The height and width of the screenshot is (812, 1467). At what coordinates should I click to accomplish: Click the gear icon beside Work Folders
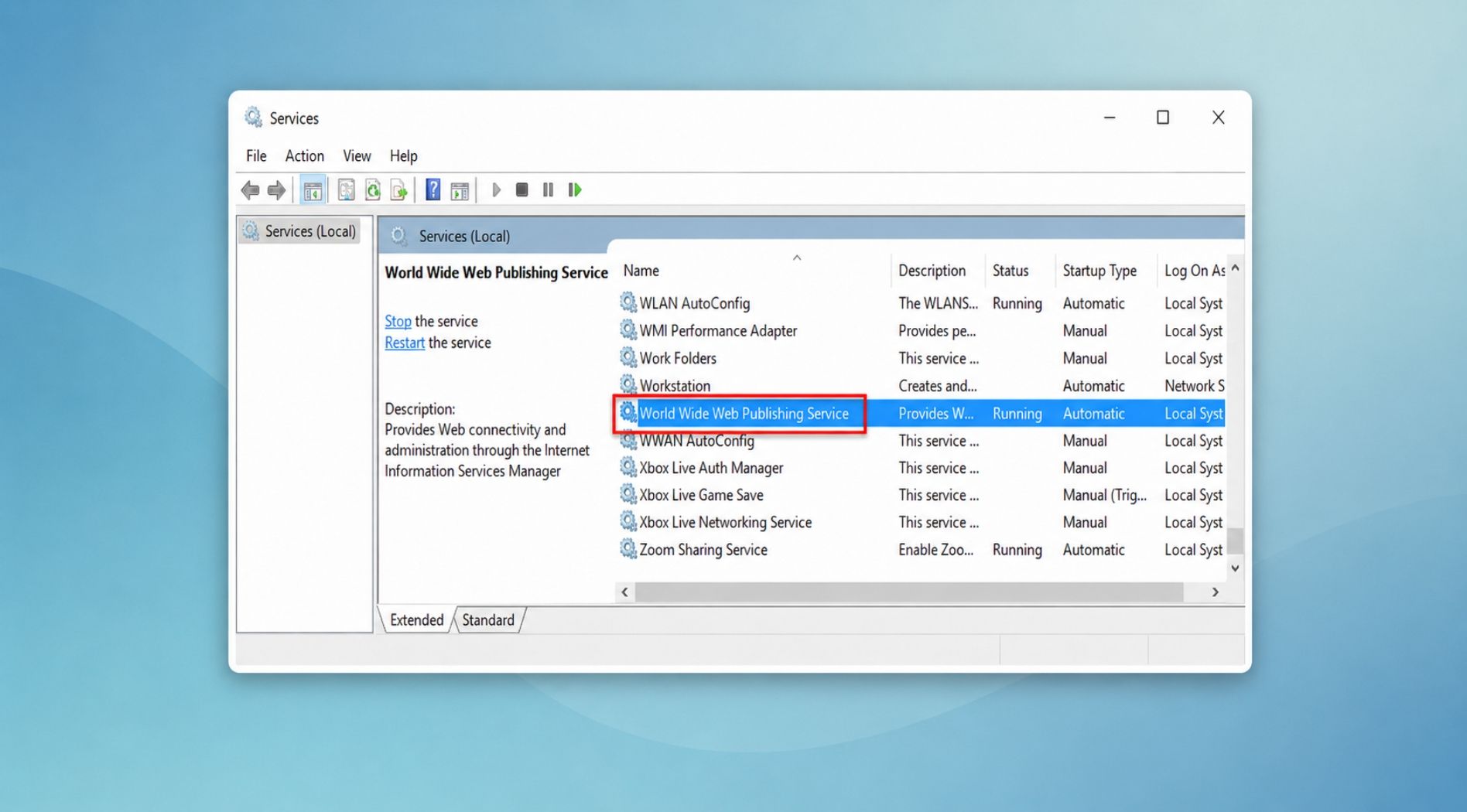628,357
